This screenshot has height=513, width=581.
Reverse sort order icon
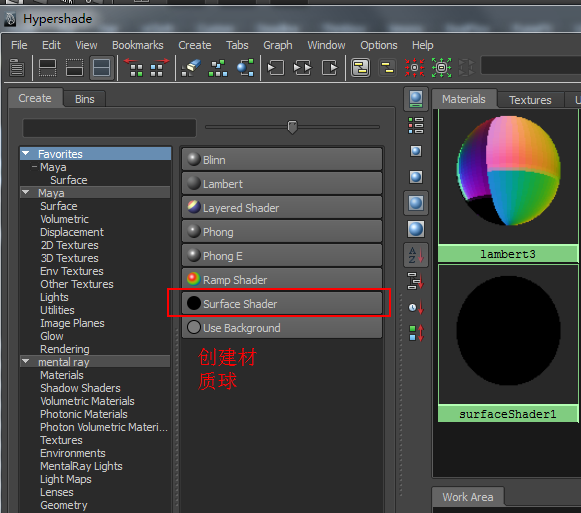416,333
